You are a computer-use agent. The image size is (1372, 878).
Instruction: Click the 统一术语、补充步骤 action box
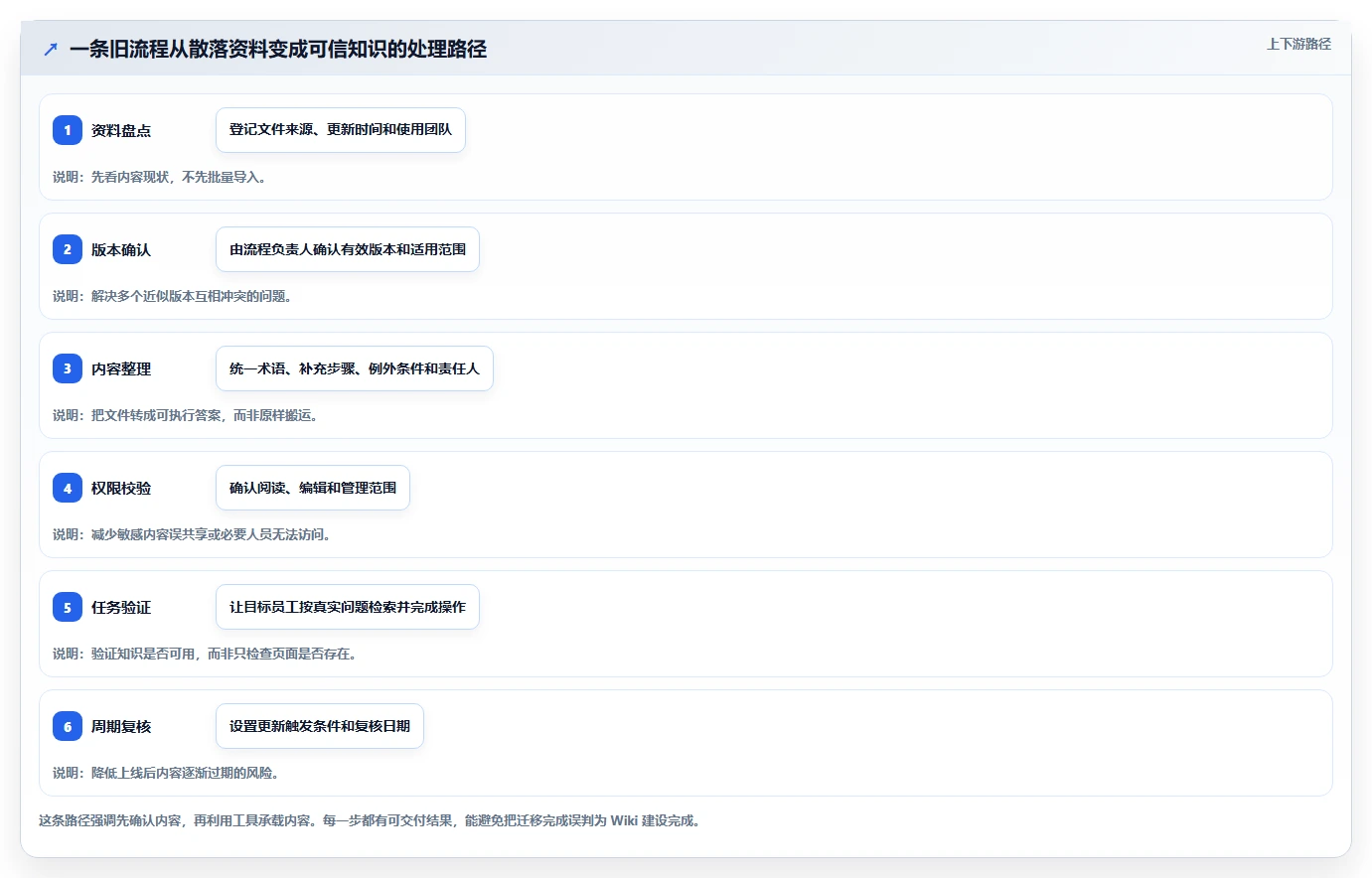(355, 368)
